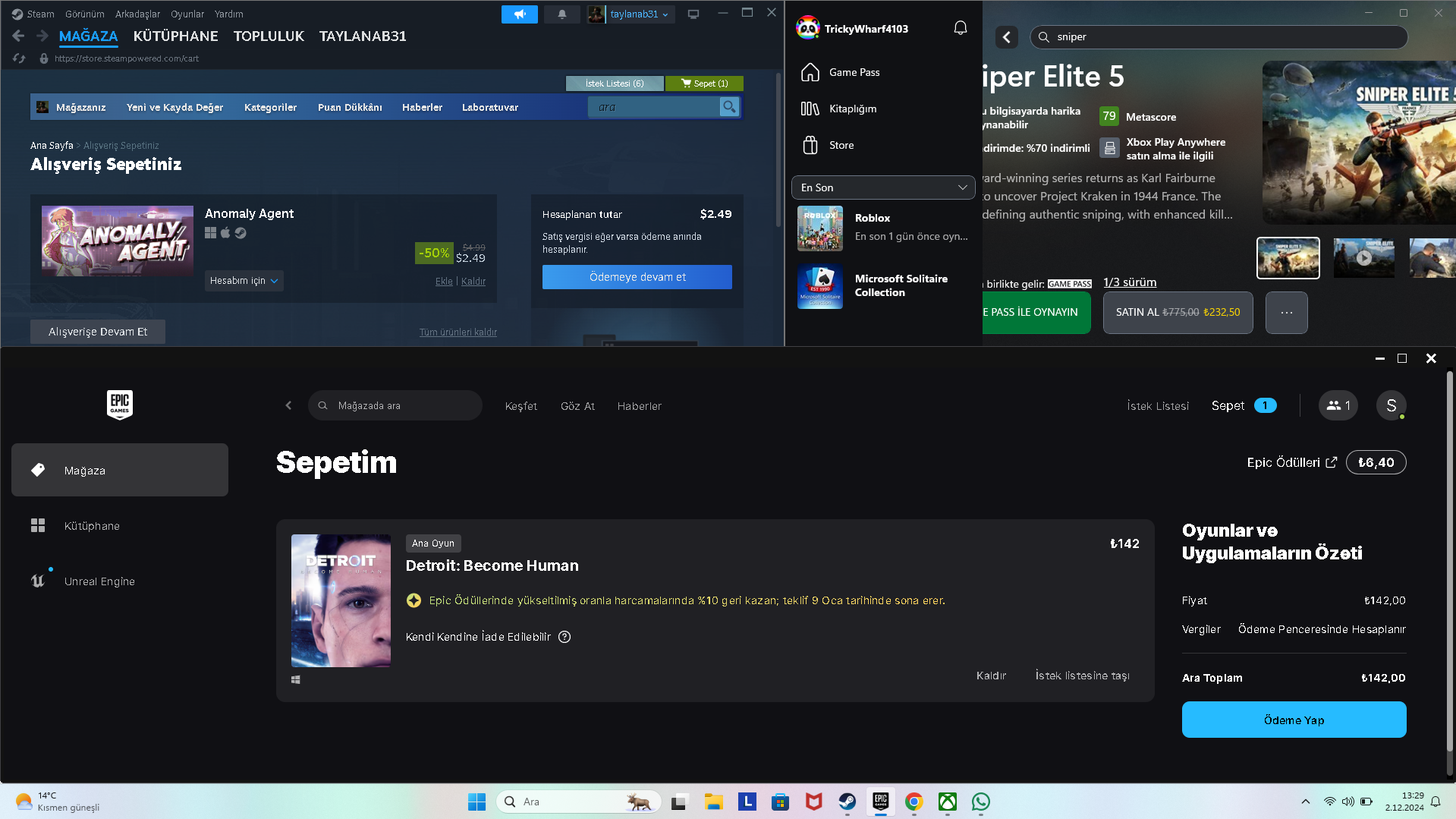Viewport: 1456px width, 819px height.
Task: Open WhatsApp from the taskbar
Action: click(x=981, y=802)
